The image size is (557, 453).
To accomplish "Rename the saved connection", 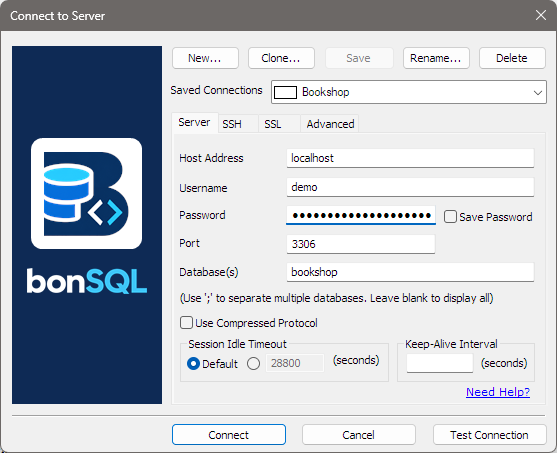I will [x=436, y=58].
